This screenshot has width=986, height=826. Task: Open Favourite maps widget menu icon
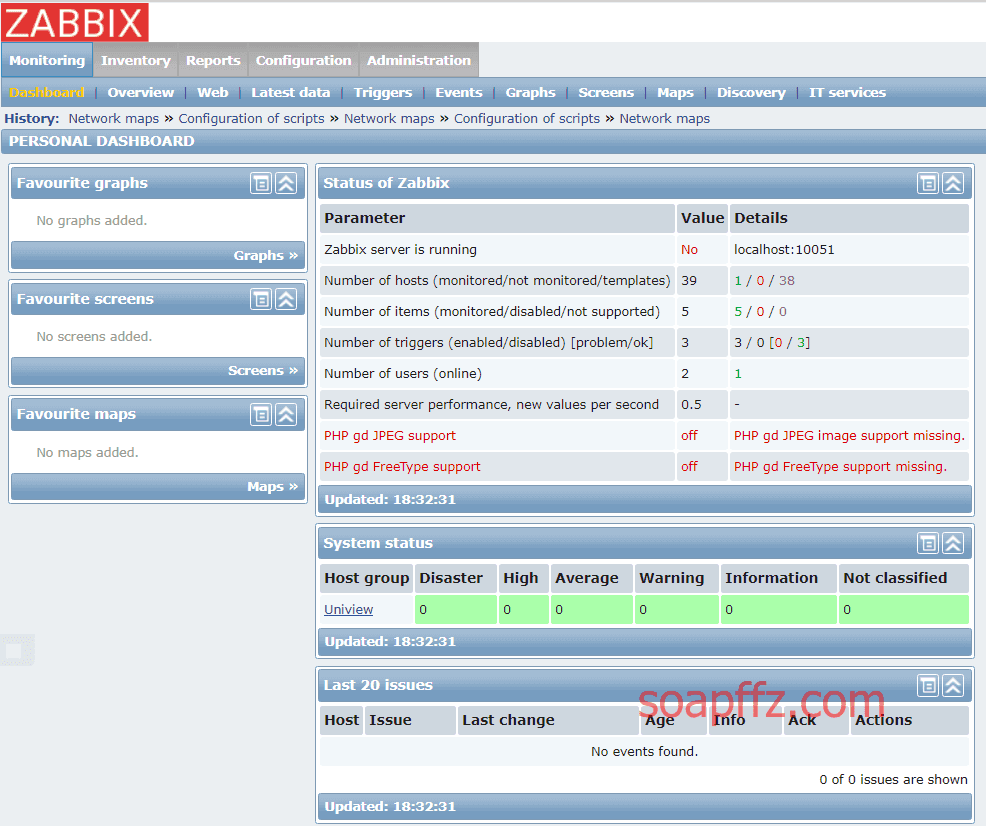coord(261,414)
